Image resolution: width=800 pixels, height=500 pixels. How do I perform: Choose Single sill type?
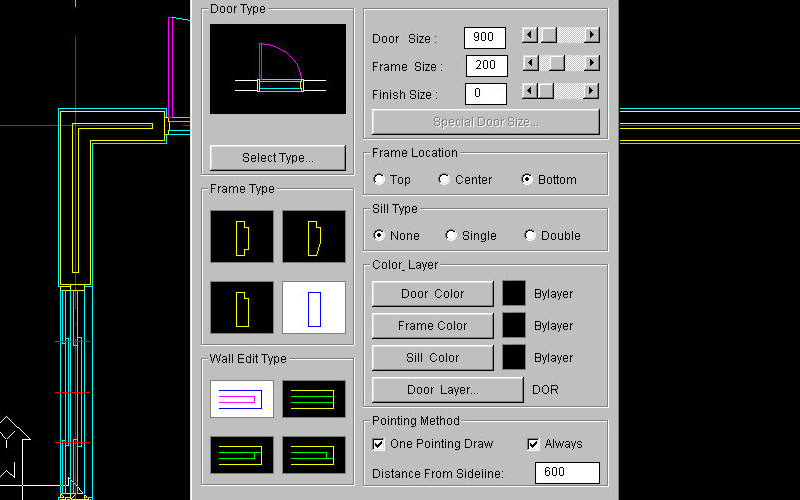[452, 236]
